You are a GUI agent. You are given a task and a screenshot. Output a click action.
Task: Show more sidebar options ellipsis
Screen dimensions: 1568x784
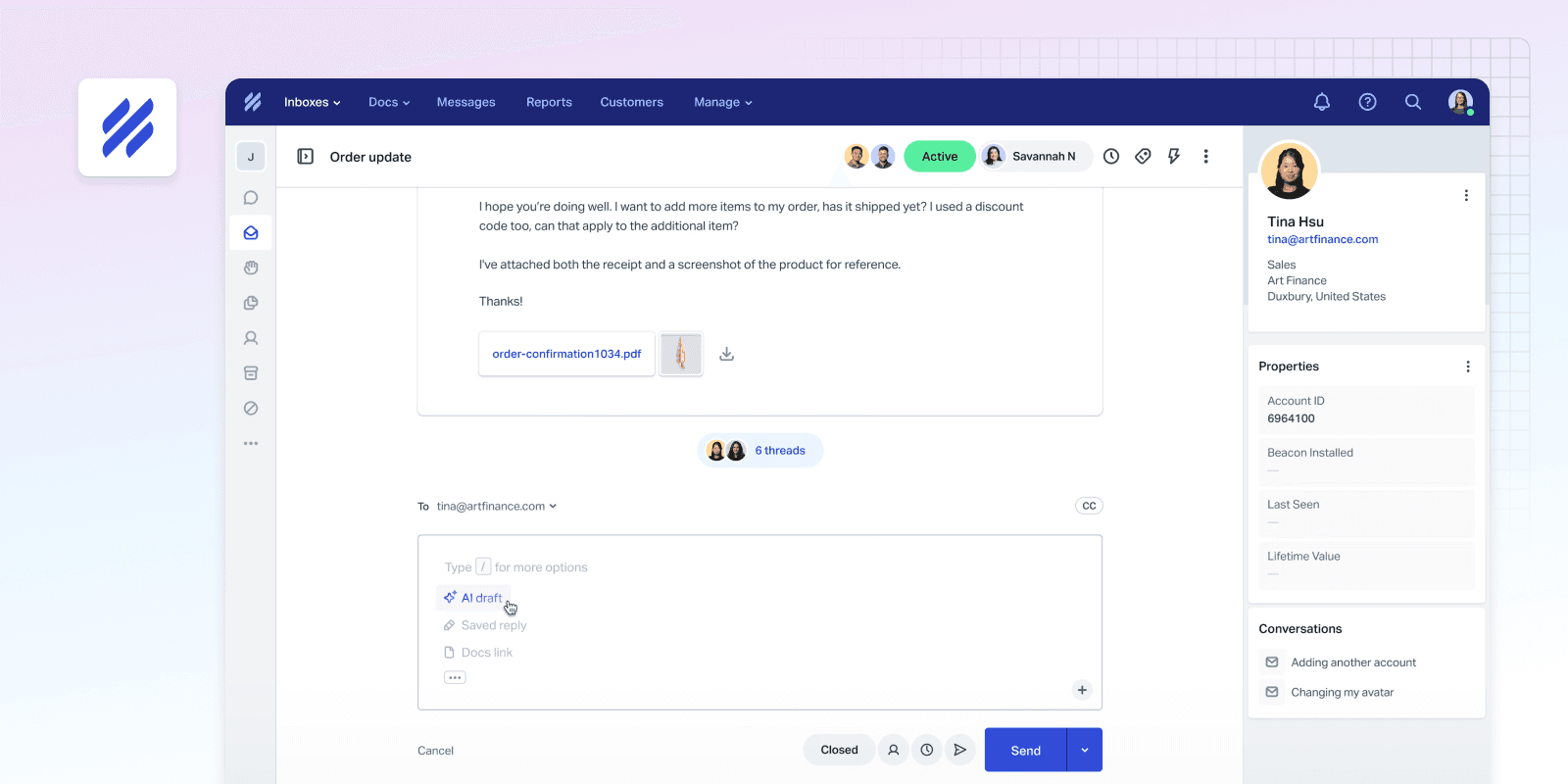[x=251, y=444]
